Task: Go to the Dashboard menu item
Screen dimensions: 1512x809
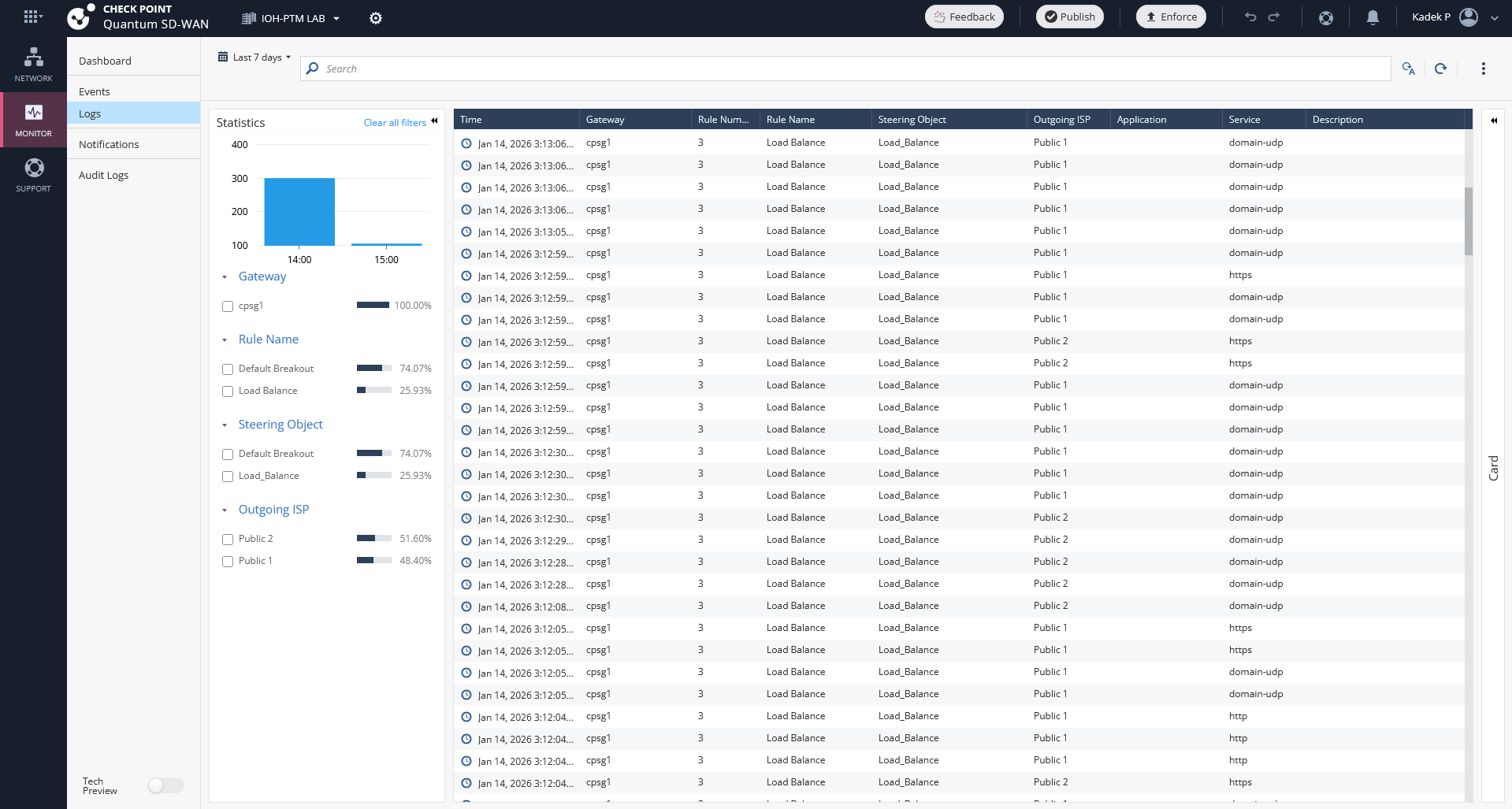Action: pyautogui.click(x=105, y=61)
